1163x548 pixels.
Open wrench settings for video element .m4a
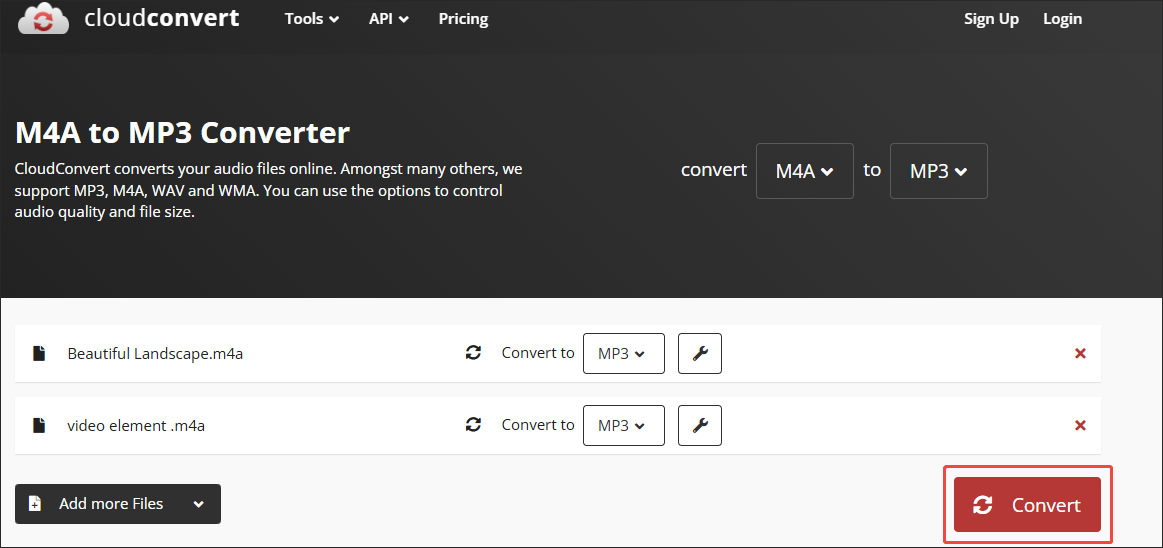(700, 426)
